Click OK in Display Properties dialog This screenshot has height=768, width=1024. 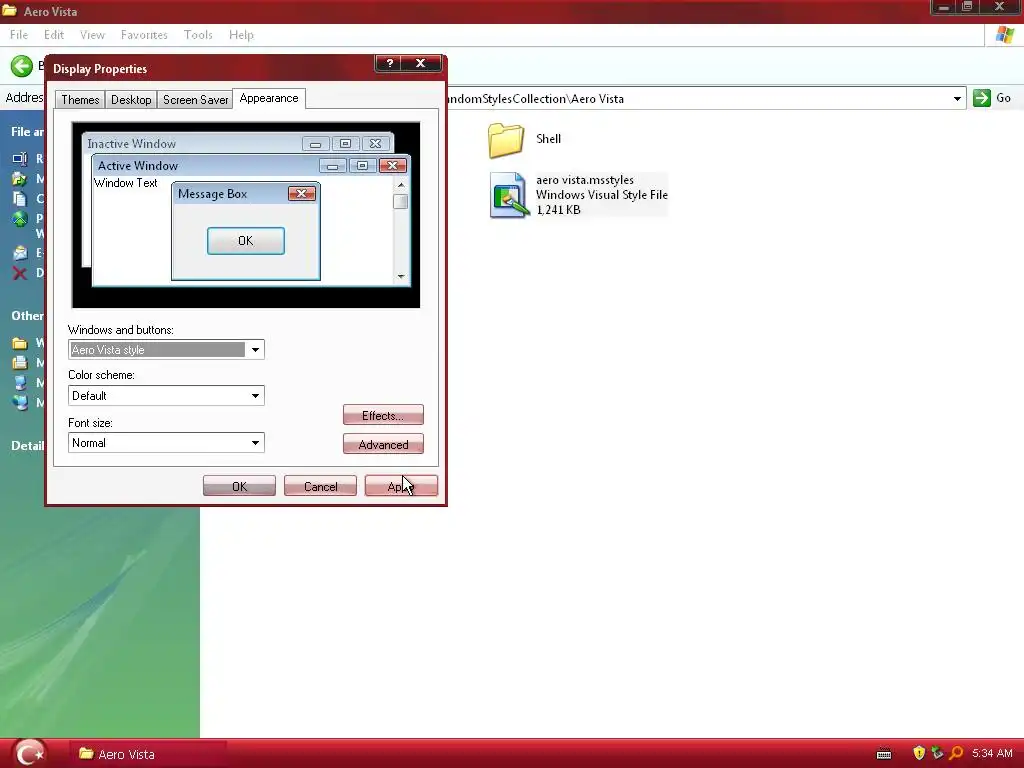[x=239, y=486]
